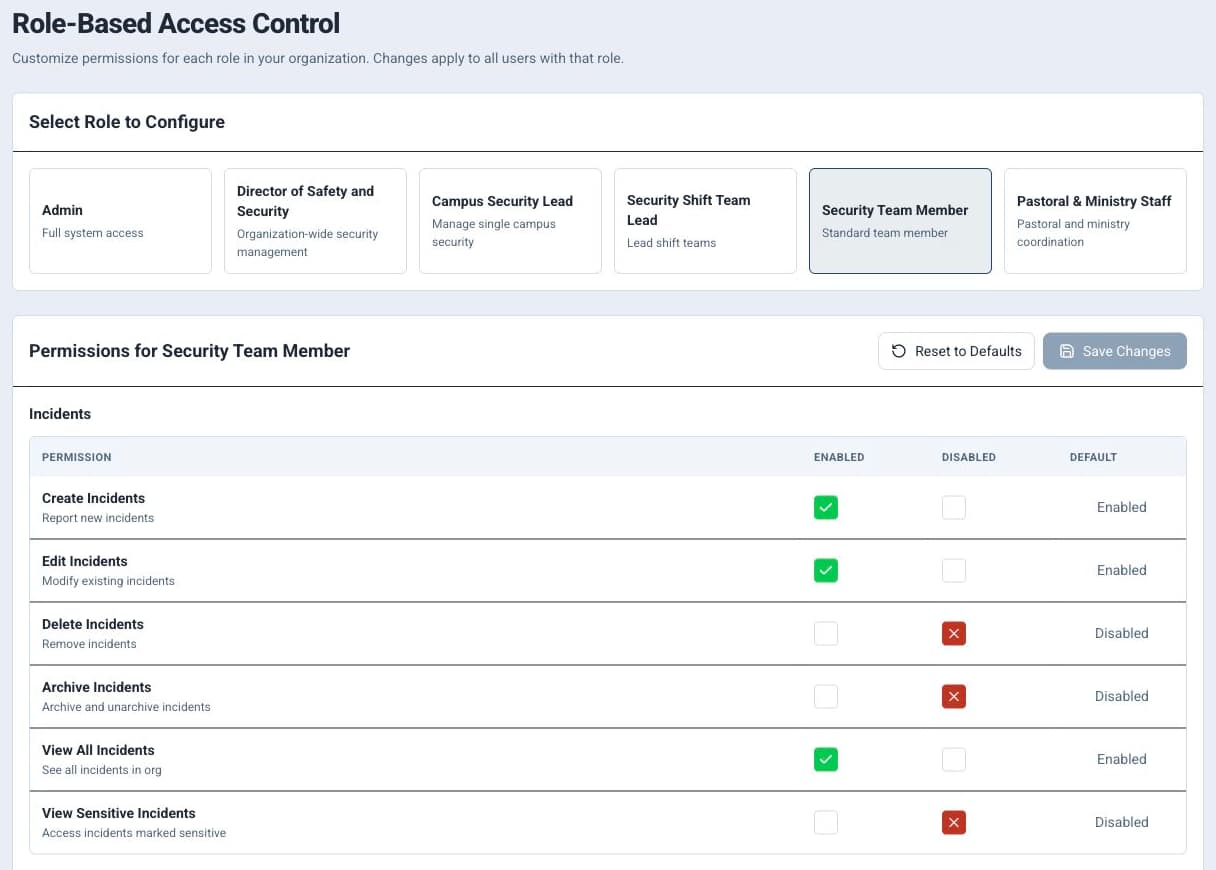Toggle Enabled checkbox for Edit Incidents
Screen dimensions: 1216x870
pyautogui.click(x=826, y=571)
